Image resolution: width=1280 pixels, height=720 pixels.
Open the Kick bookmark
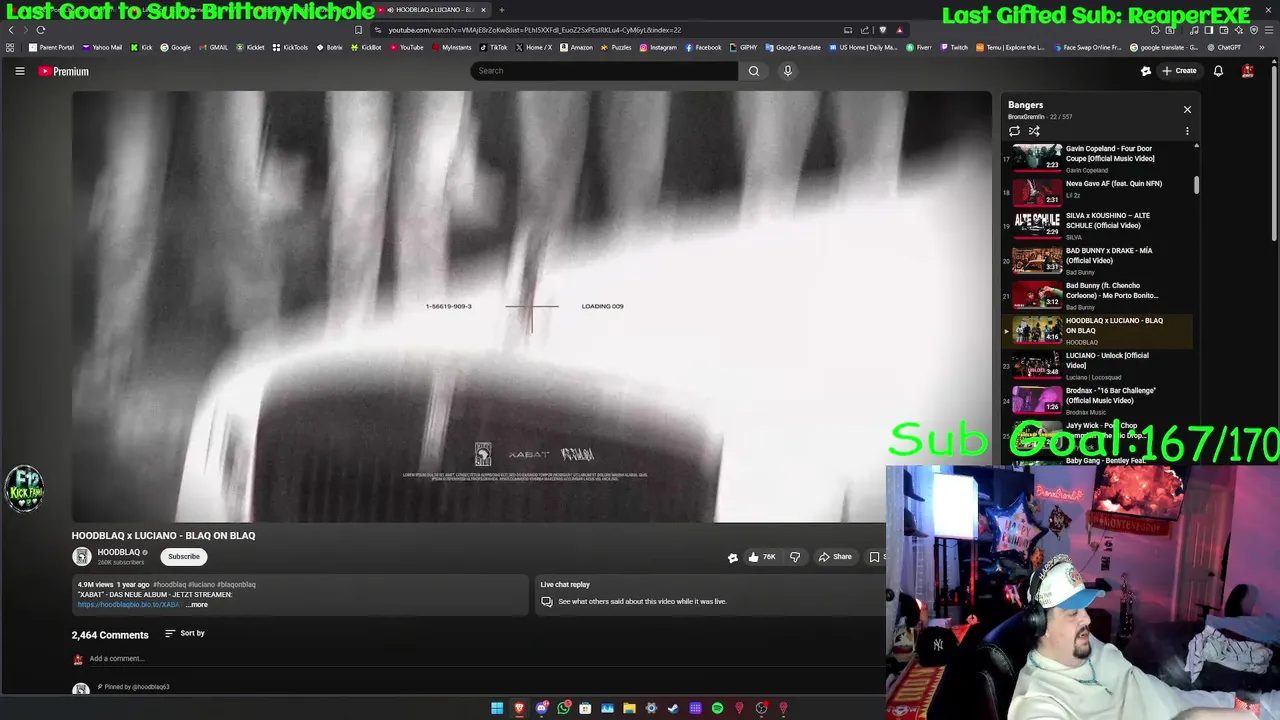pos(142,47)
